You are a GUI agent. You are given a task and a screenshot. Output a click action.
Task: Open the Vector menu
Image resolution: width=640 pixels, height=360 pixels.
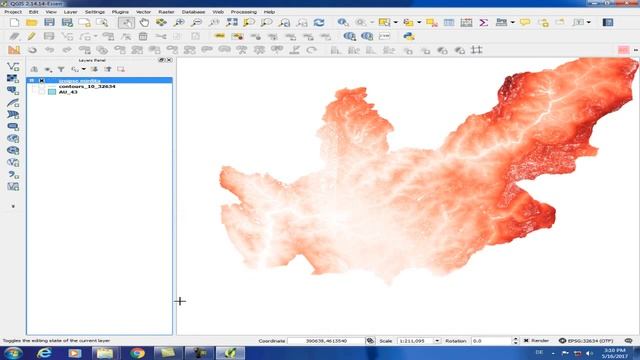pos(143,12)
